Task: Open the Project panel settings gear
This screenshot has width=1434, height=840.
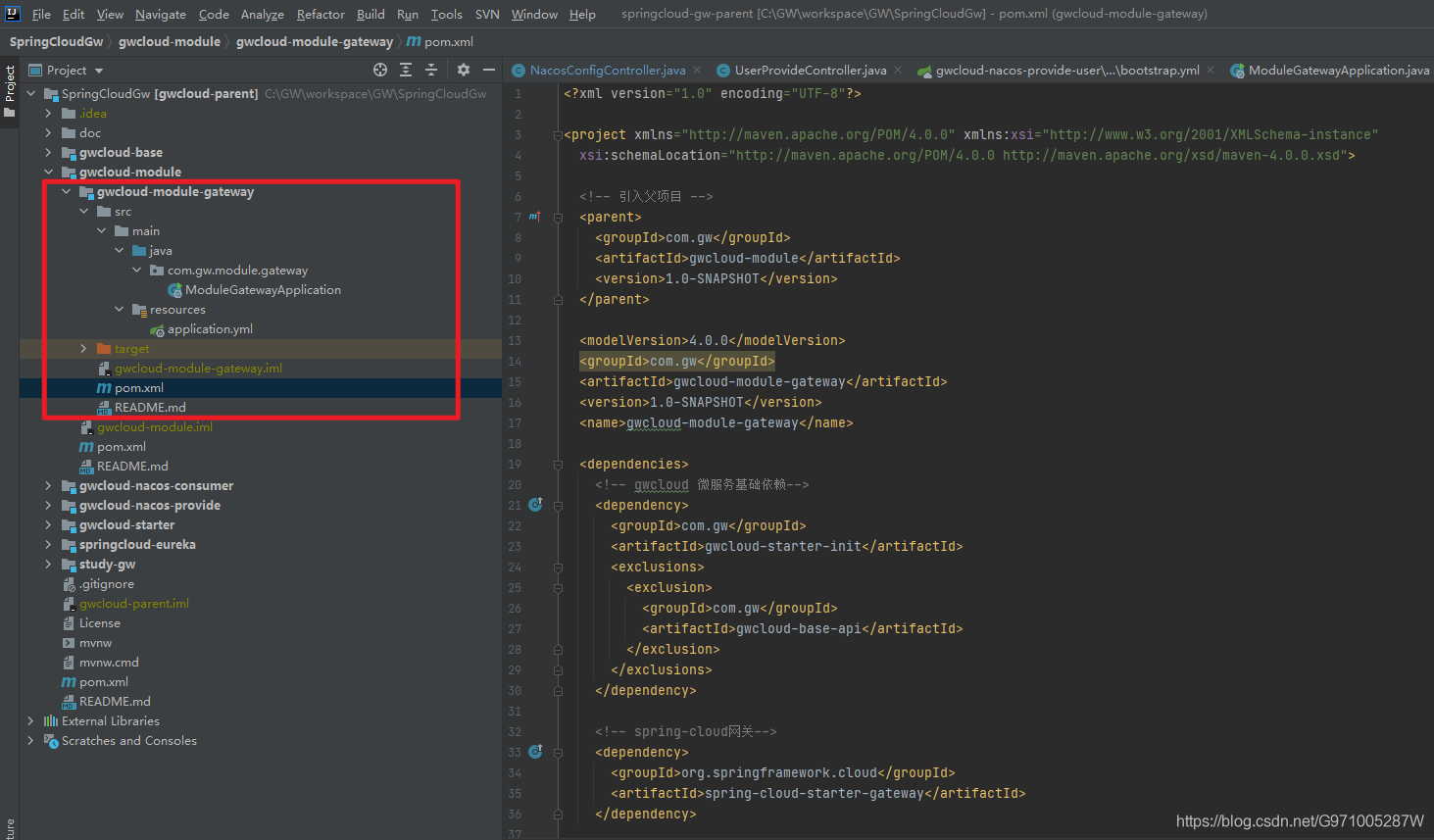Action: click(462, 70)
